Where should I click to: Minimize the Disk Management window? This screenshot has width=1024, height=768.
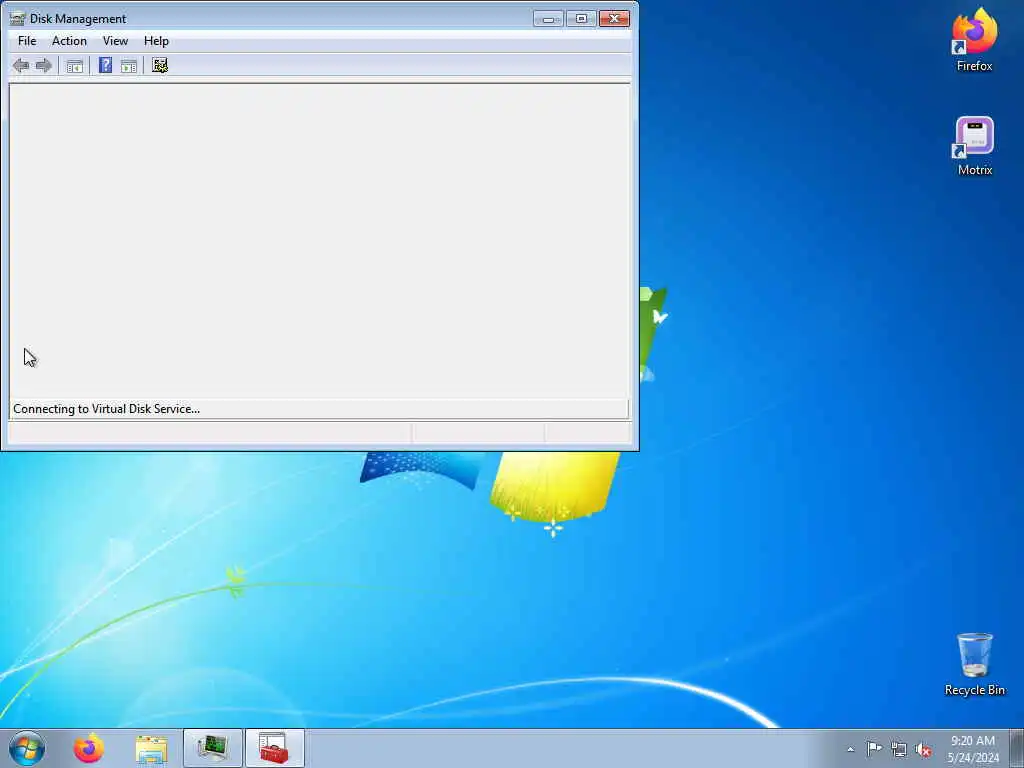(x=548, y=19)
